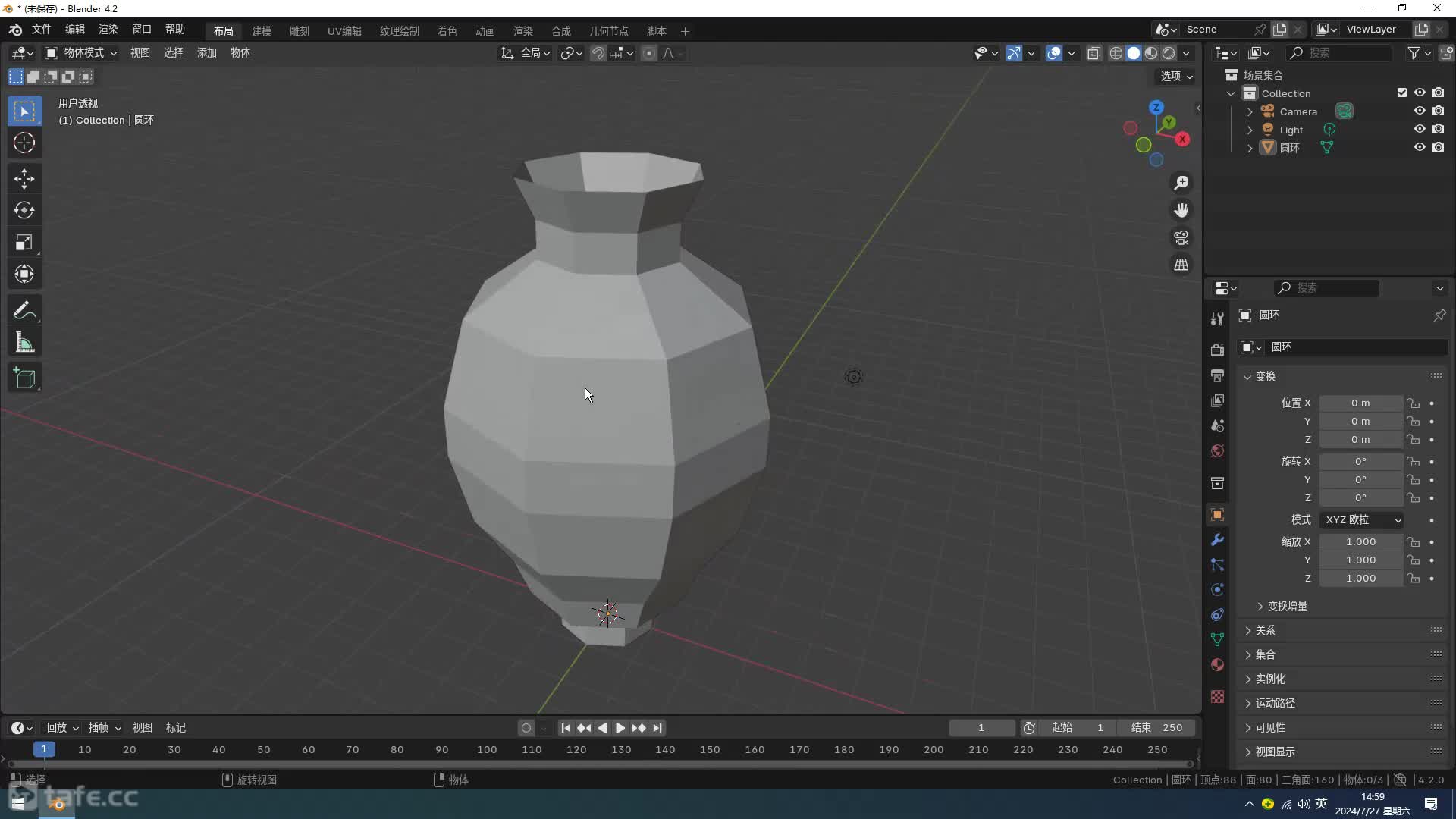The image size is (1456, 819).
Task: Choose the Transform tool
Action: tap(24, 274)
